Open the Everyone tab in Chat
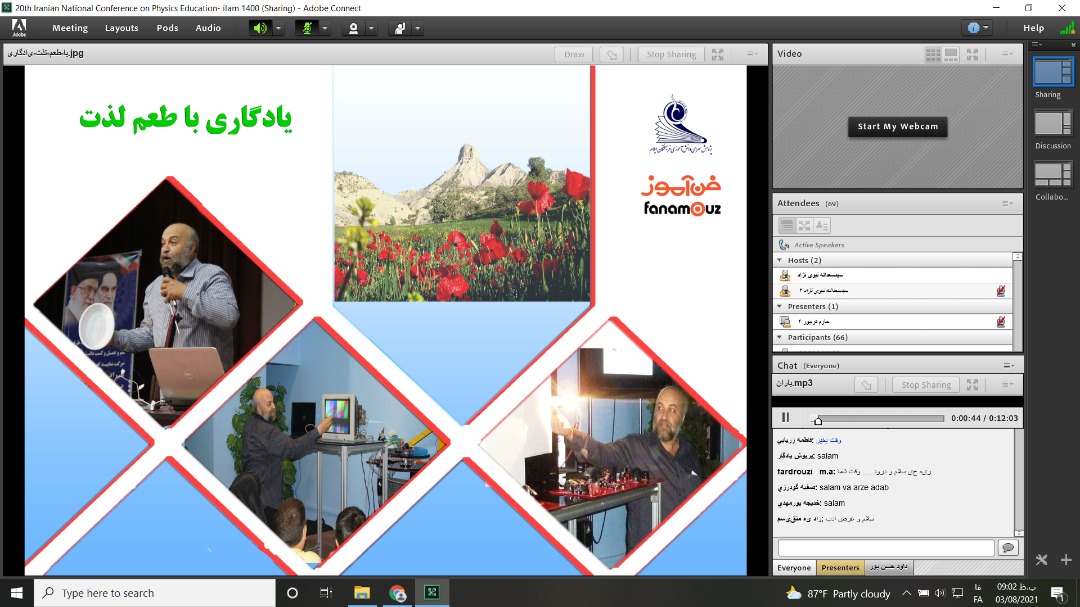 (x=794, y=567)
